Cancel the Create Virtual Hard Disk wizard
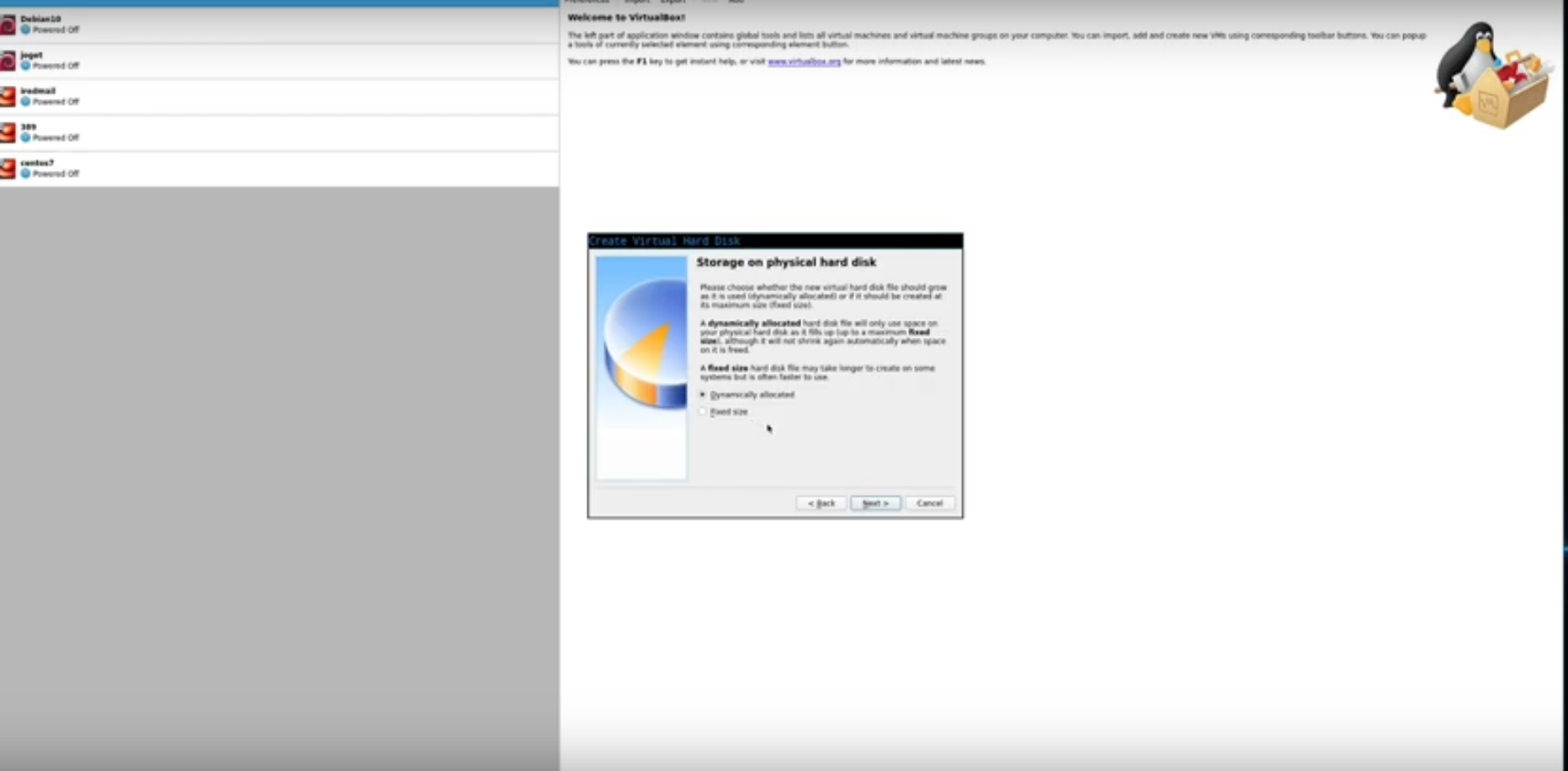Screen dimensions: 1568x771 [930, 502]
